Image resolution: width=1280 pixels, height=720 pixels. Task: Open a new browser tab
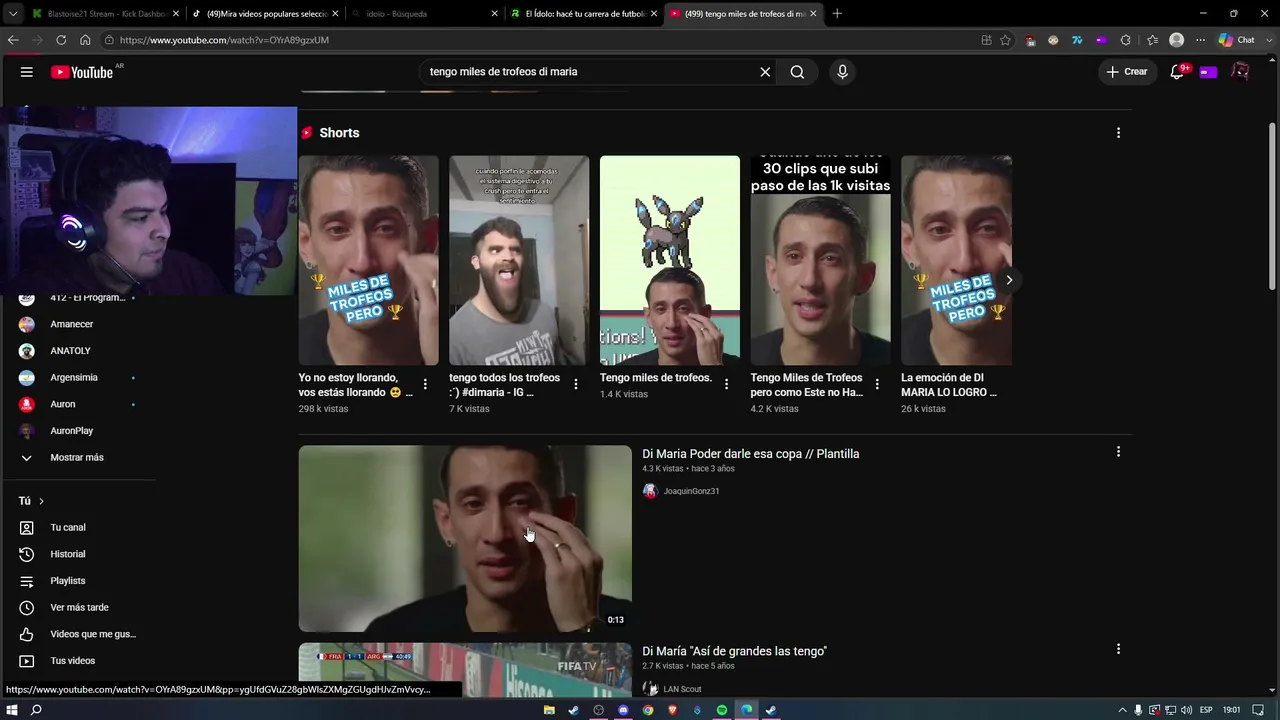pos(837,14)
